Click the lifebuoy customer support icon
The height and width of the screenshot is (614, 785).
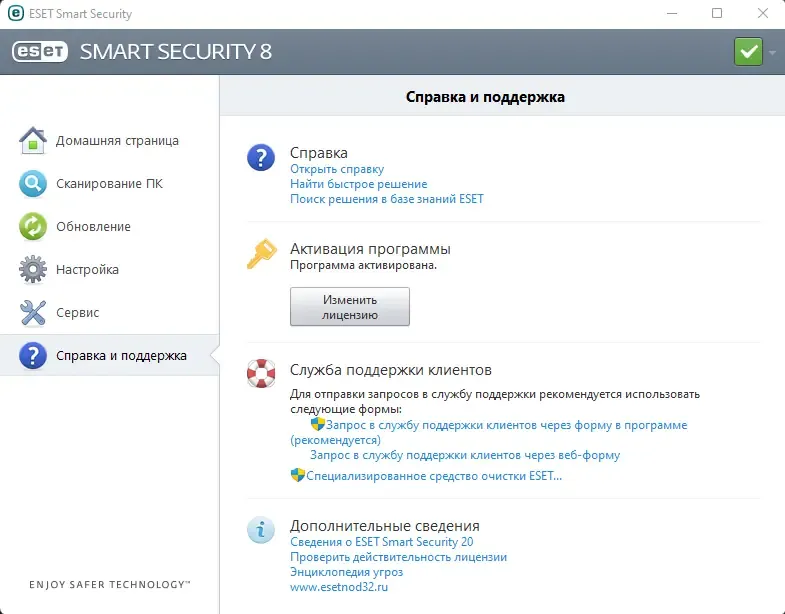click(x=260, y=375)
